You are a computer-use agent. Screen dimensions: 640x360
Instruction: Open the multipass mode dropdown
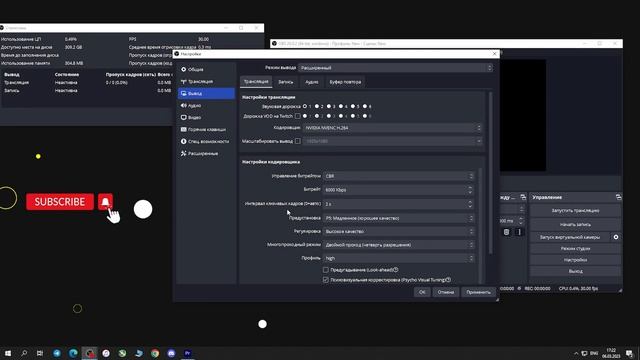click(x=398, y=245)
